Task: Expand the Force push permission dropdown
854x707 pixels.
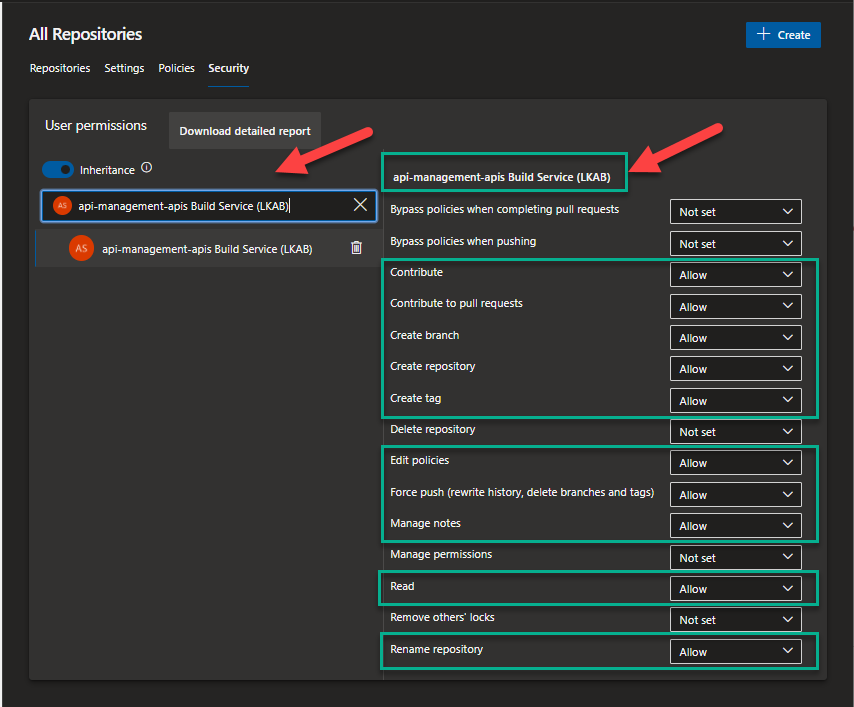Action: (735, 494)
